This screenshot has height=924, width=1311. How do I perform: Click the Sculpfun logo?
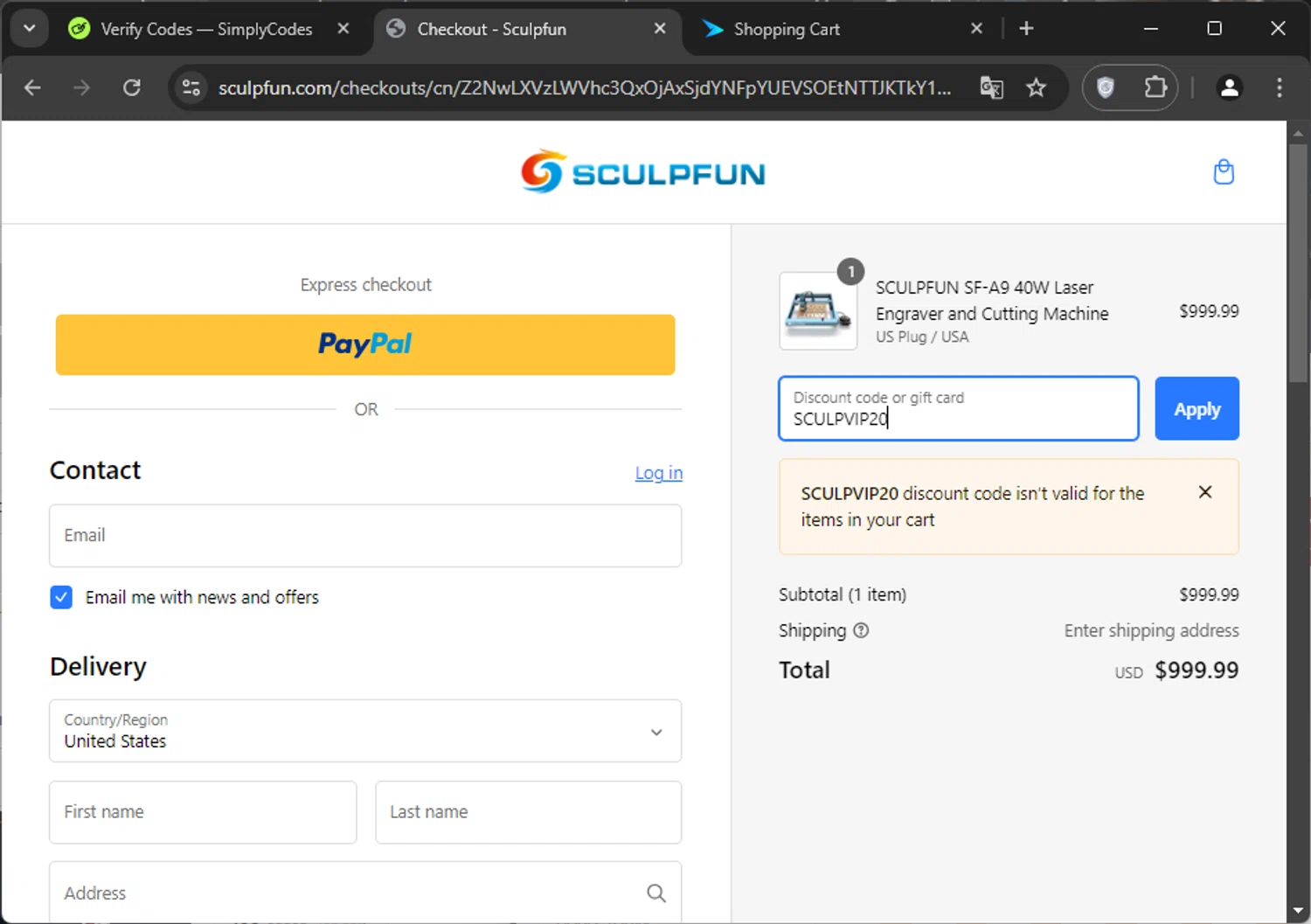point(643,171)
